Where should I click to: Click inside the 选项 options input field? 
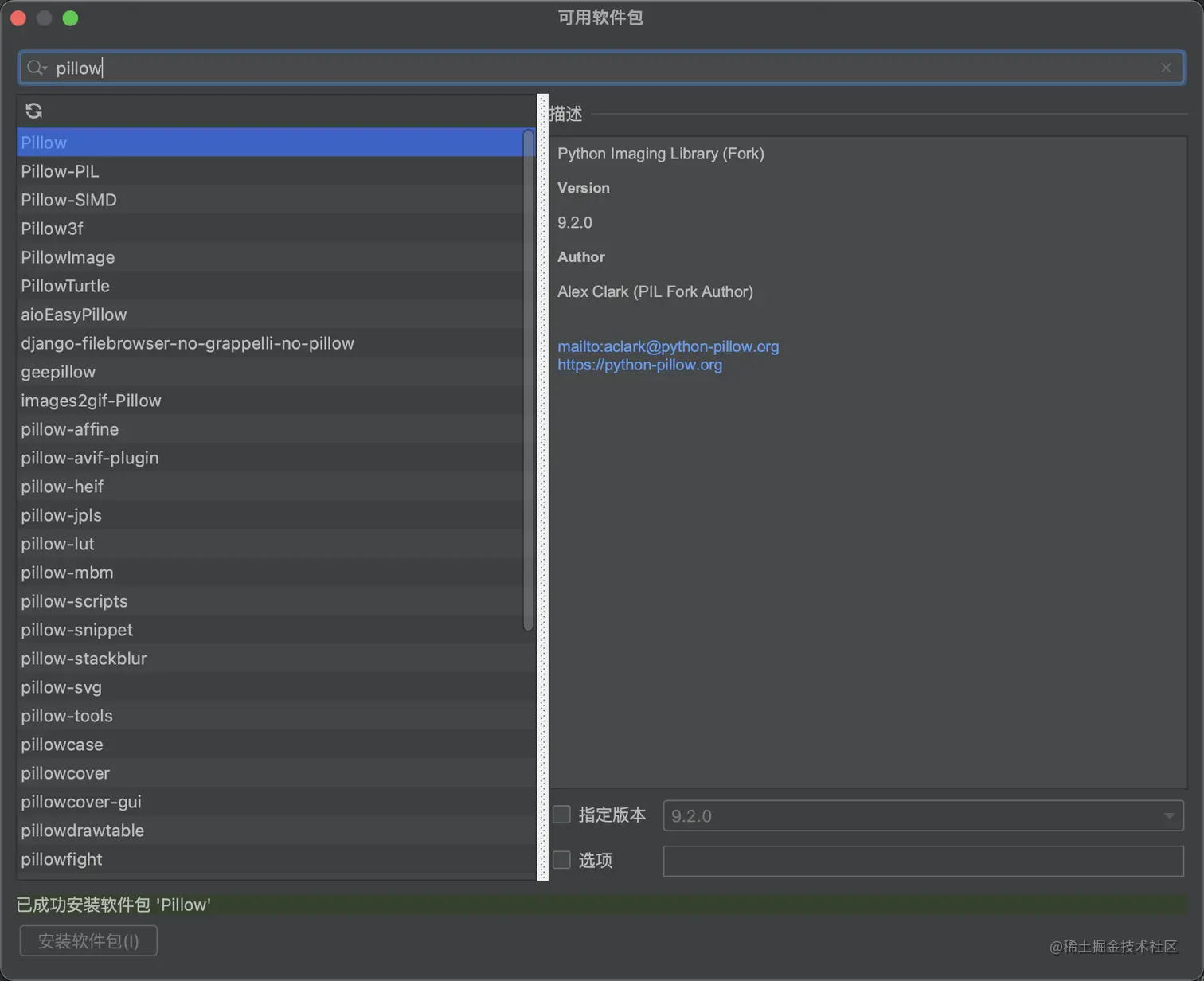(x=922, y=861)
